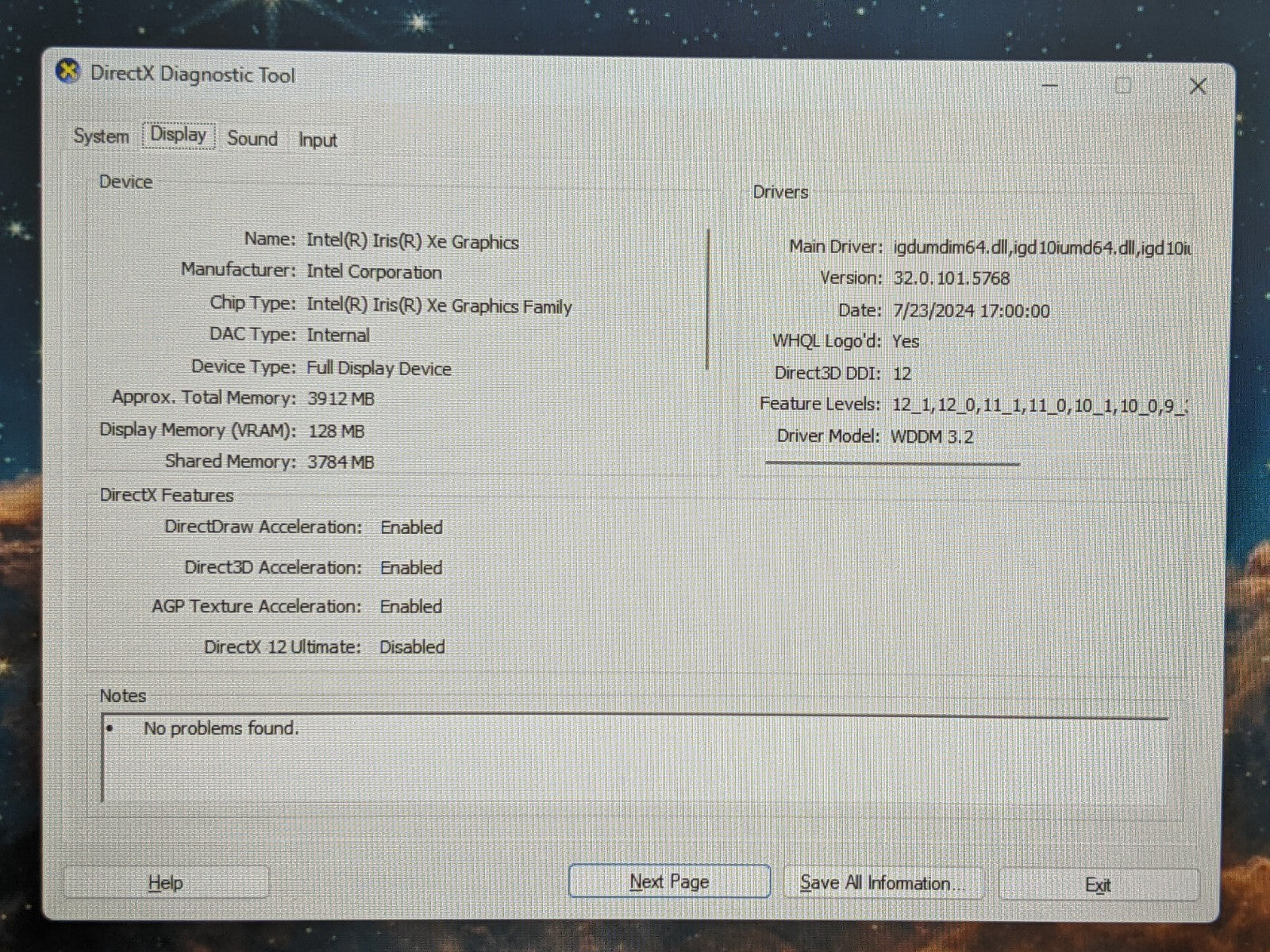Select the Display tab
The image size is (1270, 952).
[x=179, y=135]
